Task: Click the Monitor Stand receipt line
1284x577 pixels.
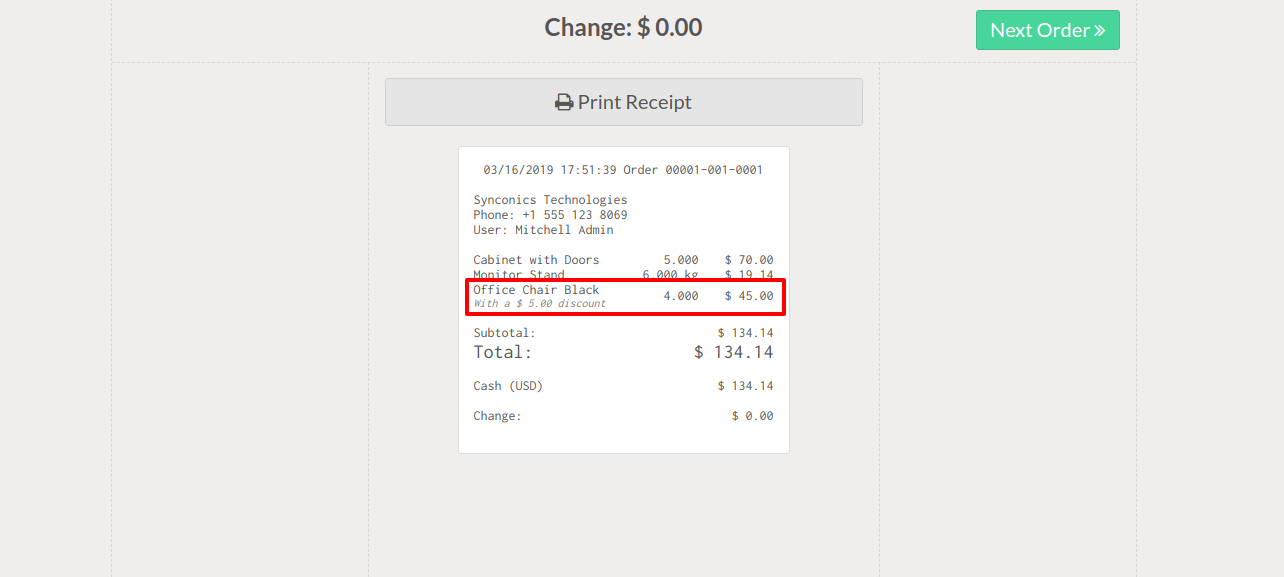Action: point(519,275)
